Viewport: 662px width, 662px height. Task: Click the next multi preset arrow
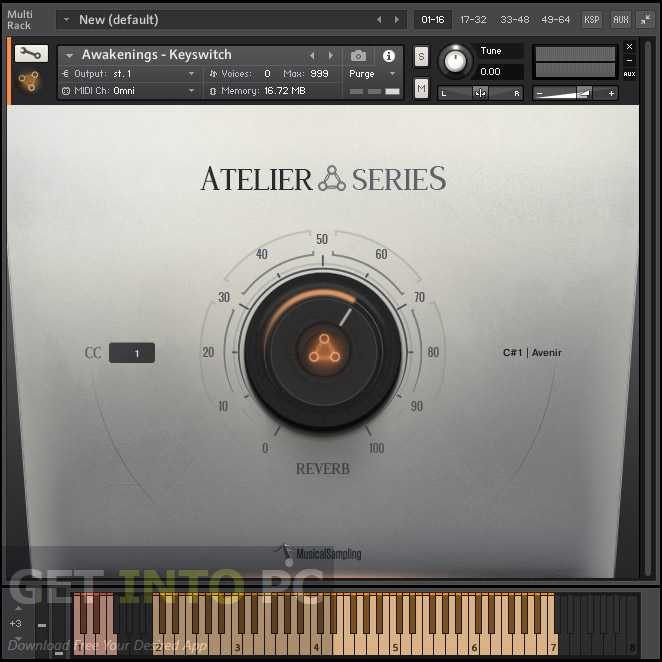pyautogui.click(x=396, y=20)
